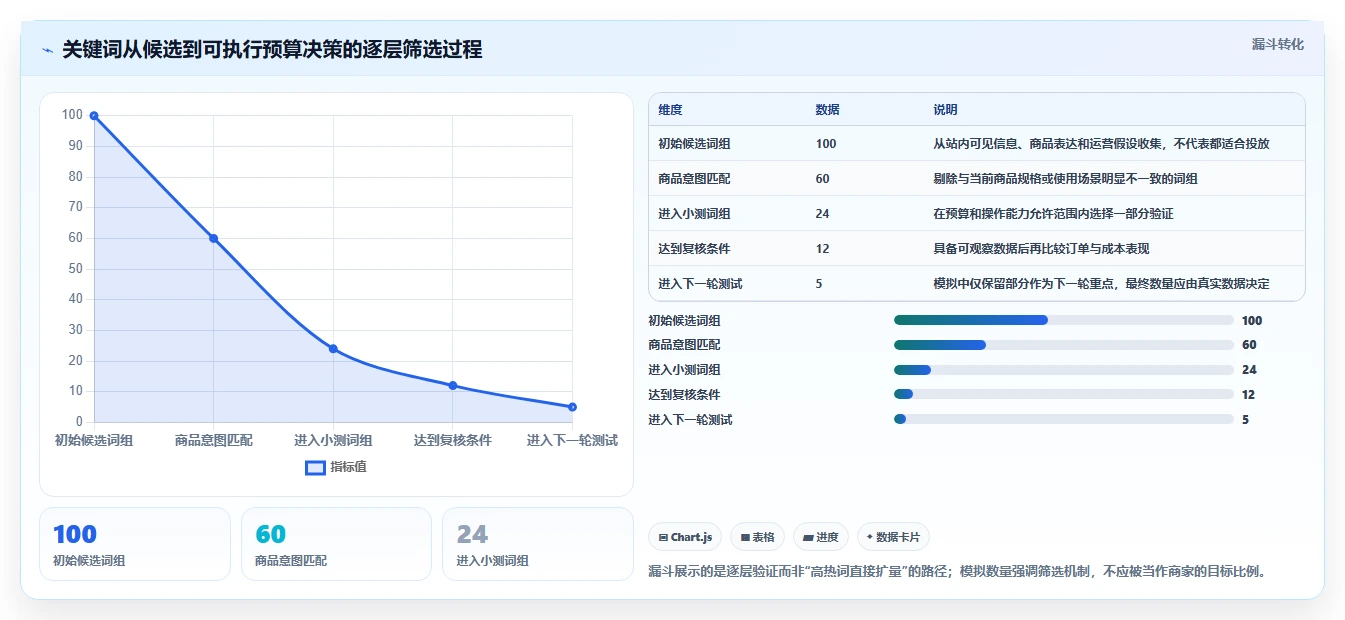
Task: Click the description starting 从站内可见信息
Action: pyautogui.click(x=1101, y=144)
